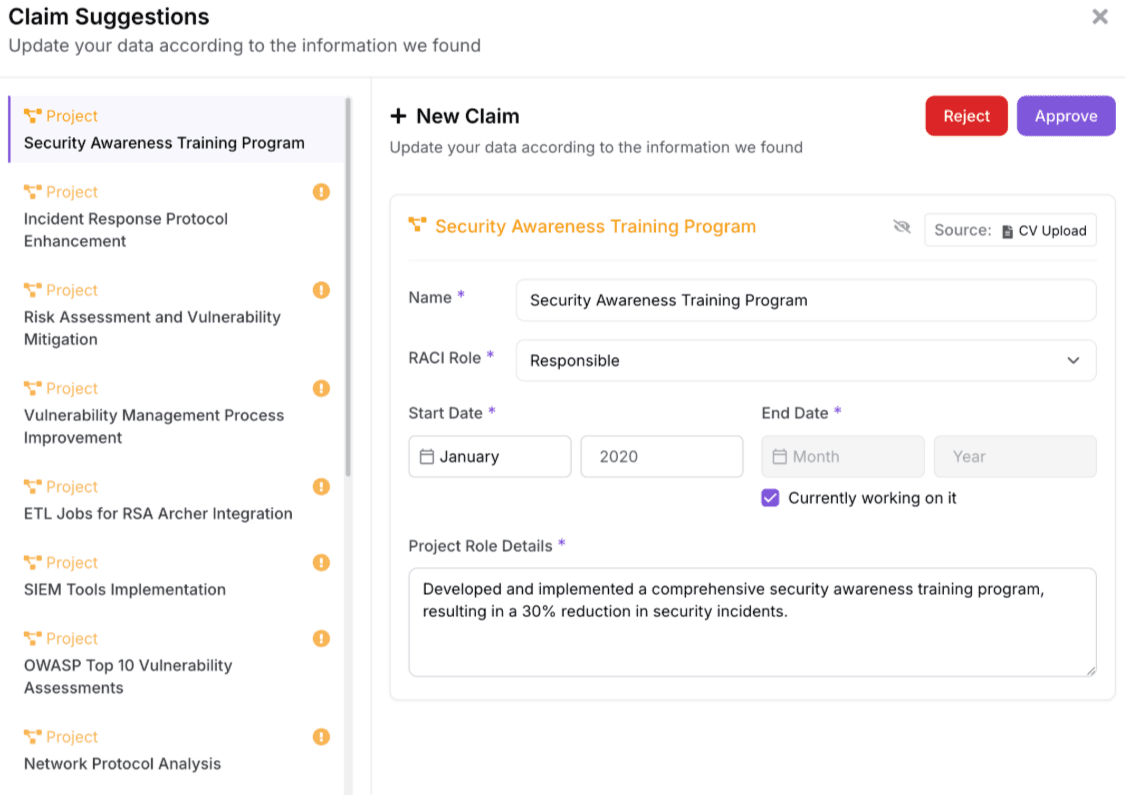Open the Start Date month selector showing January

(489, 456)
